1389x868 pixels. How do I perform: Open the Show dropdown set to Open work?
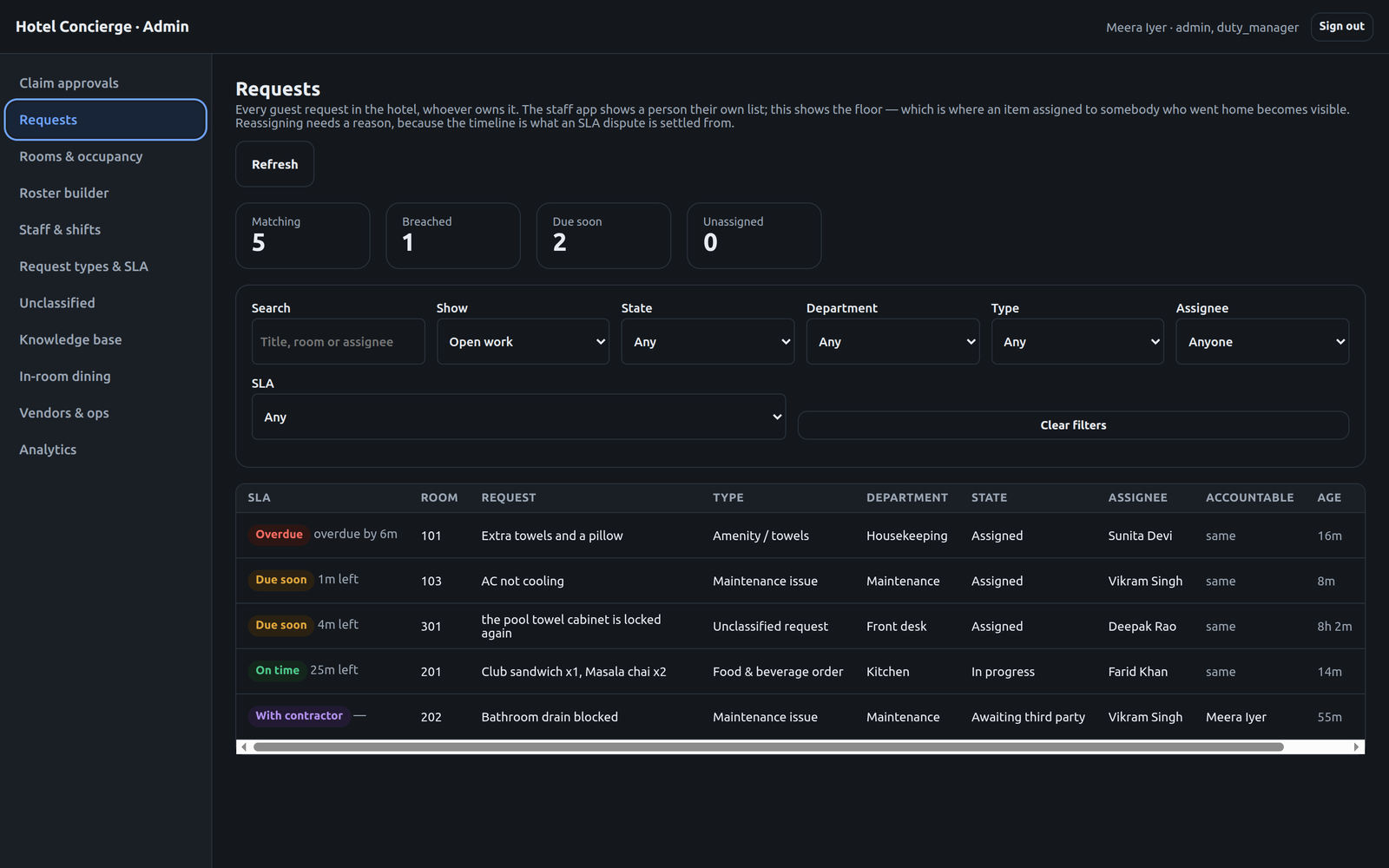point(523,342)
